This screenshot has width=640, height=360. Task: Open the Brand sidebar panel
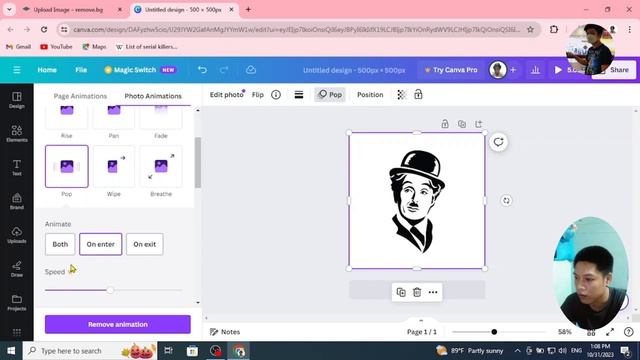tap(17, 201)
